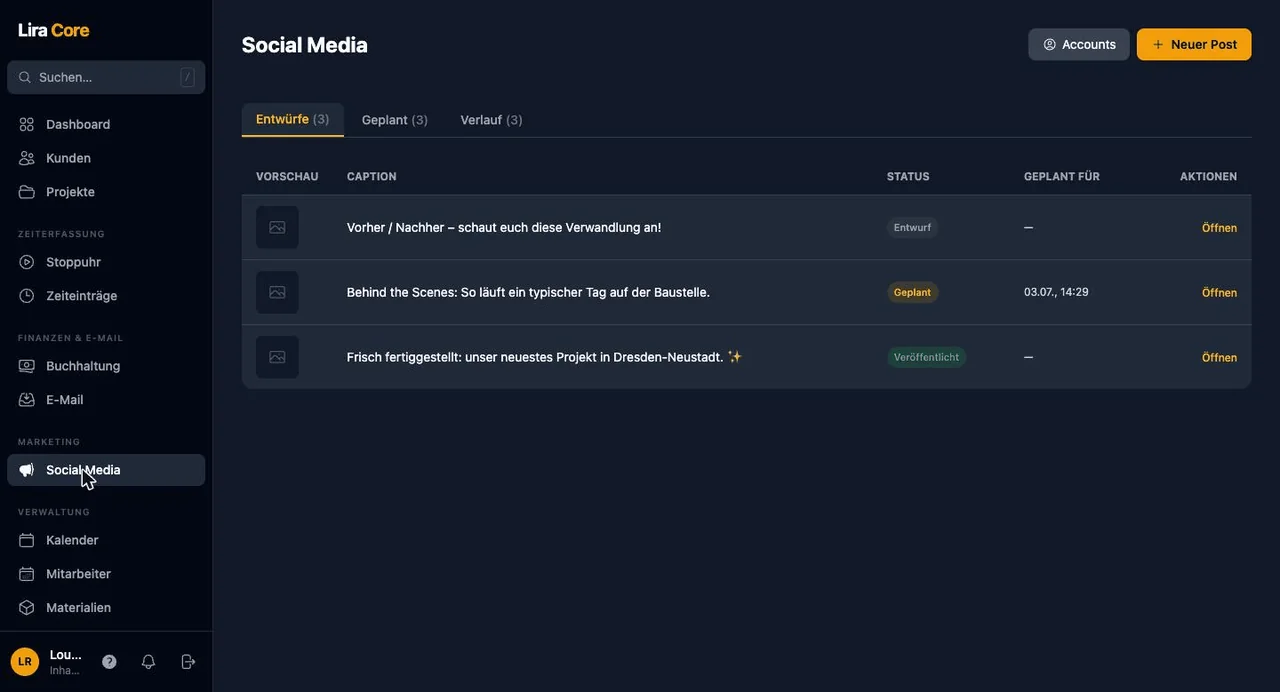Navigate to Zeiteinträge
Screen dimensions: 1280x692
[106, 296]
